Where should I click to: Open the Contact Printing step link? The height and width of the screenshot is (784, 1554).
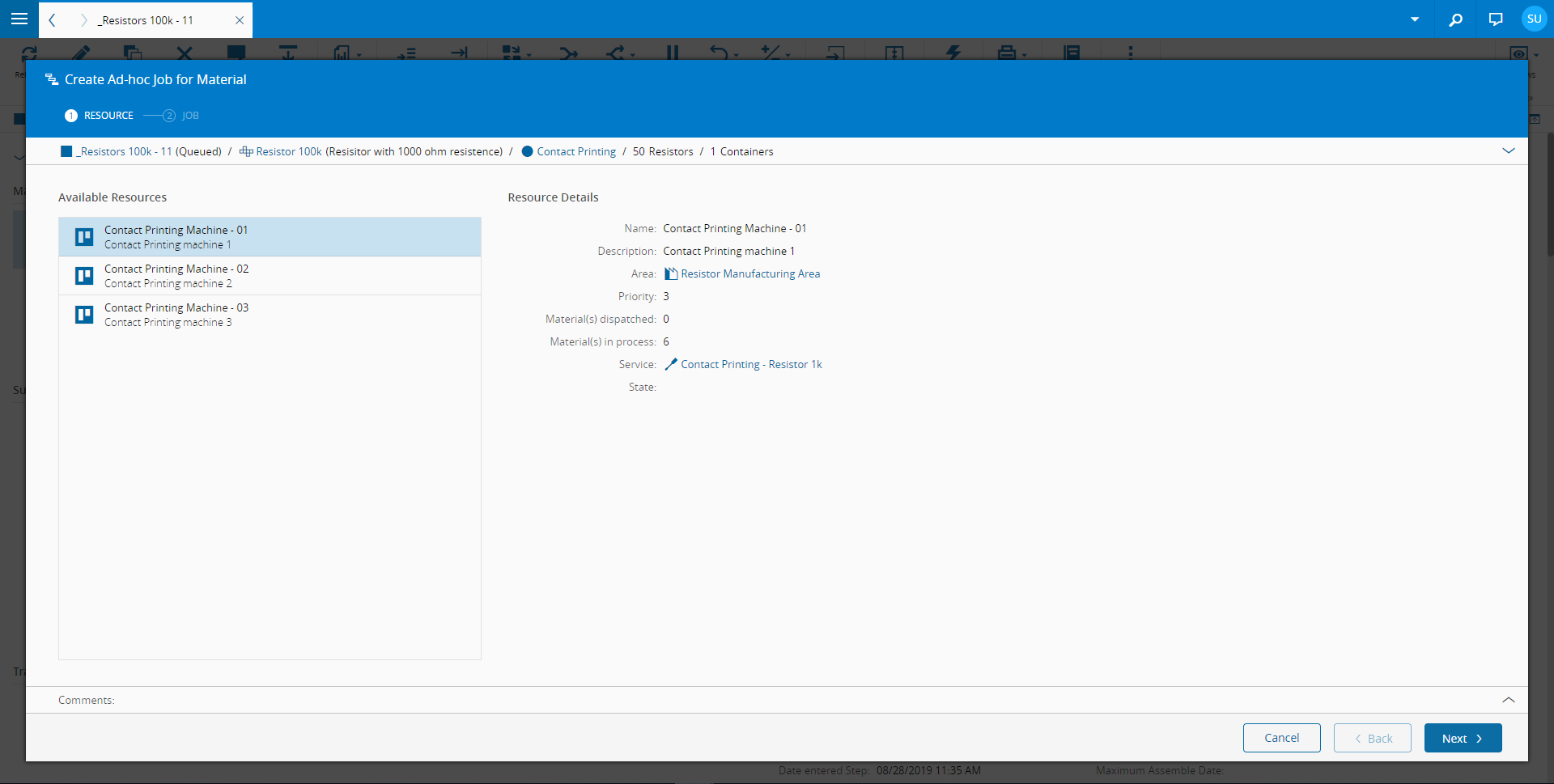coord(575,152)
